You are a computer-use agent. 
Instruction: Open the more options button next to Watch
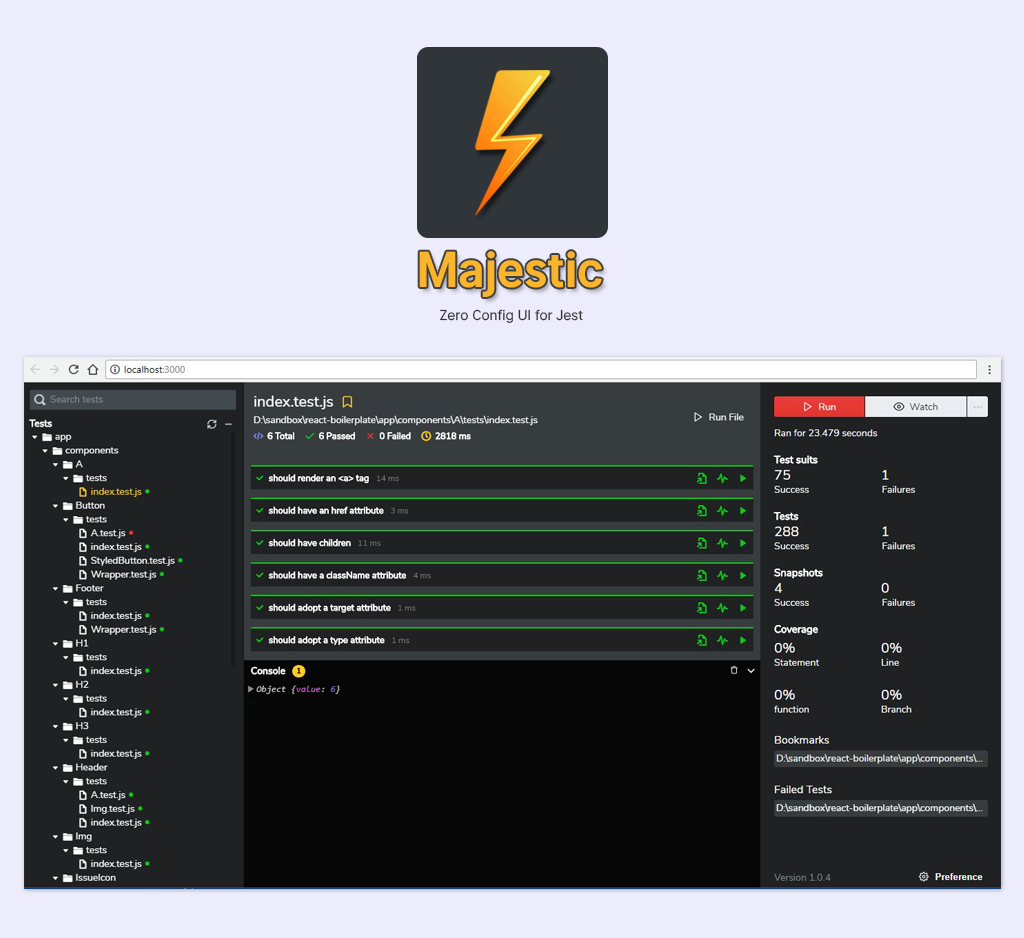pyautogui.click(x=977, y=406)
